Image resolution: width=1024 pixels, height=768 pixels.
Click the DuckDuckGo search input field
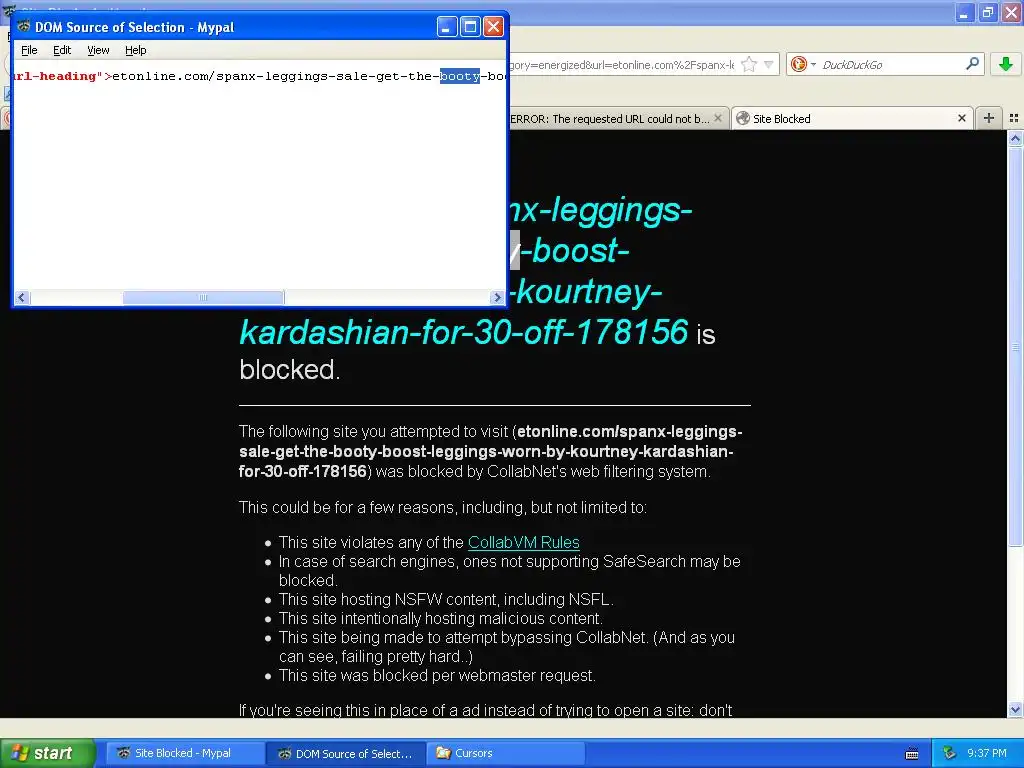click(x=891, y=65)
